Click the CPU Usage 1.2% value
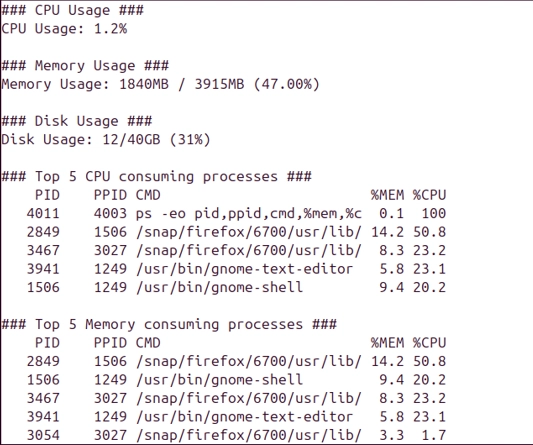The width and height of the screenshot is (533, 445). pos(110,29)
